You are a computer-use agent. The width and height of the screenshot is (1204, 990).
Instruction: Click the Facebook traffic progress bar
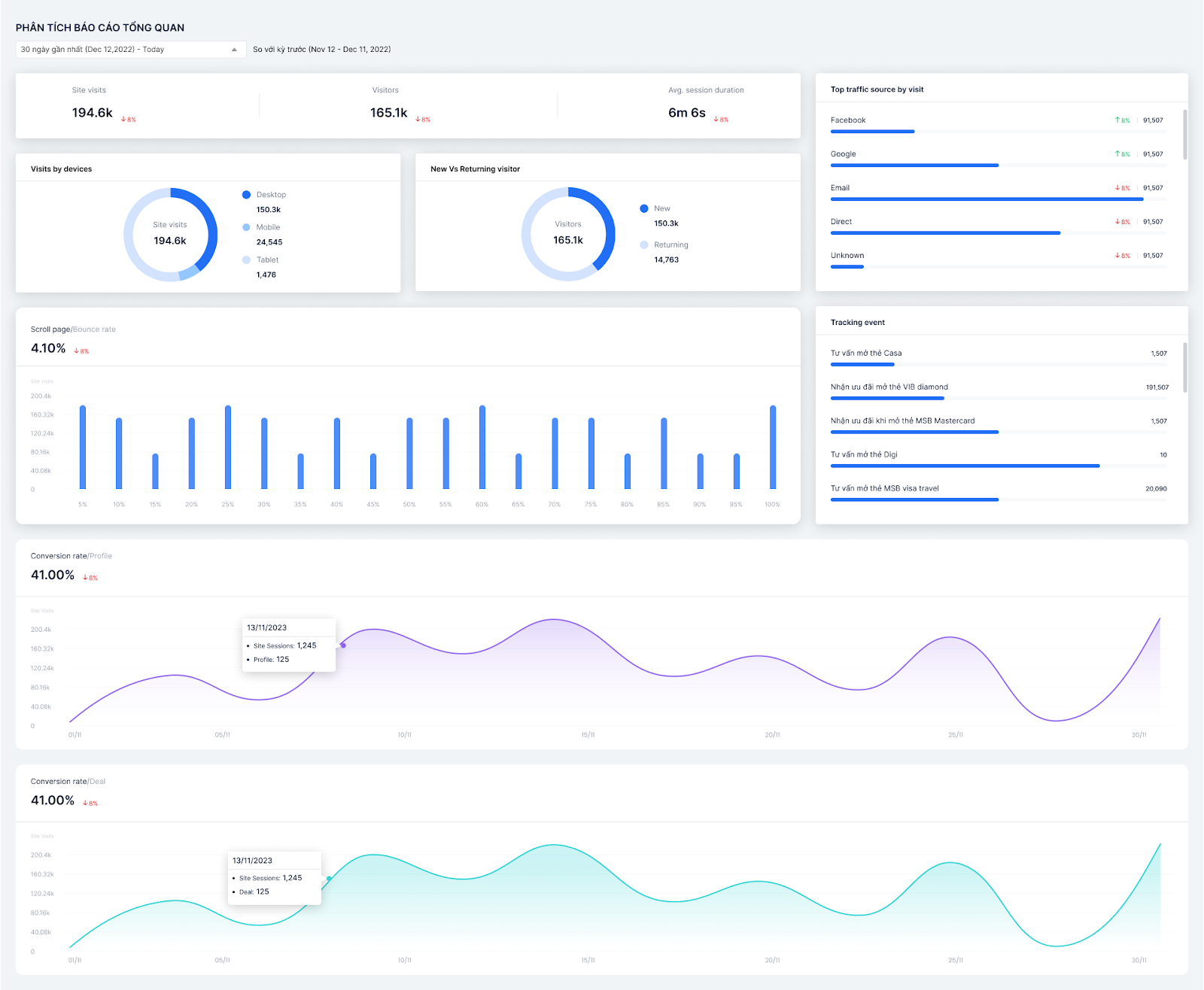click(x=999, y=132)
